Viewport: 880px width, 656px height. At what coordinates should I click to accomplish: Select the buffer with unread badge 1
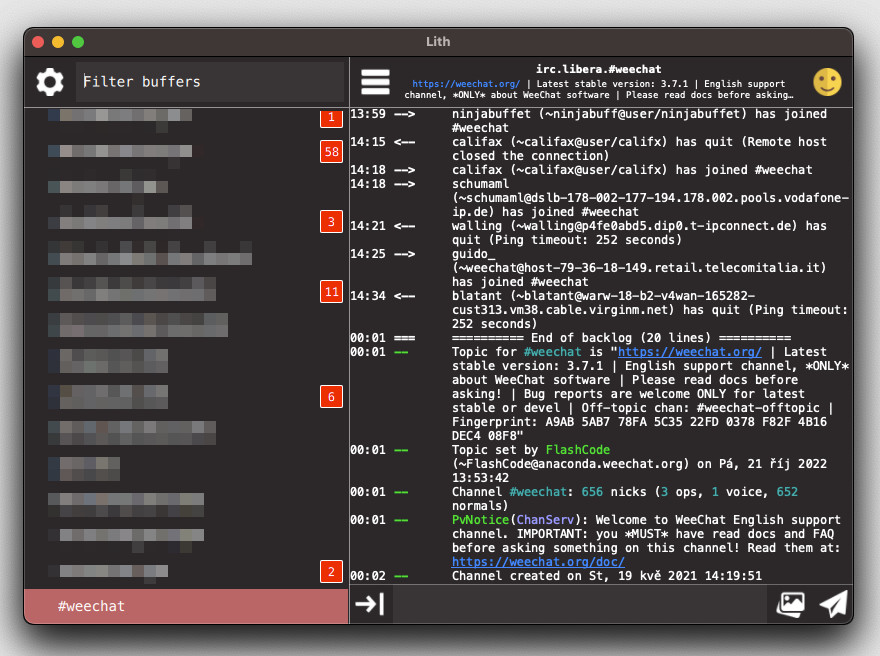tap(186, 117)
